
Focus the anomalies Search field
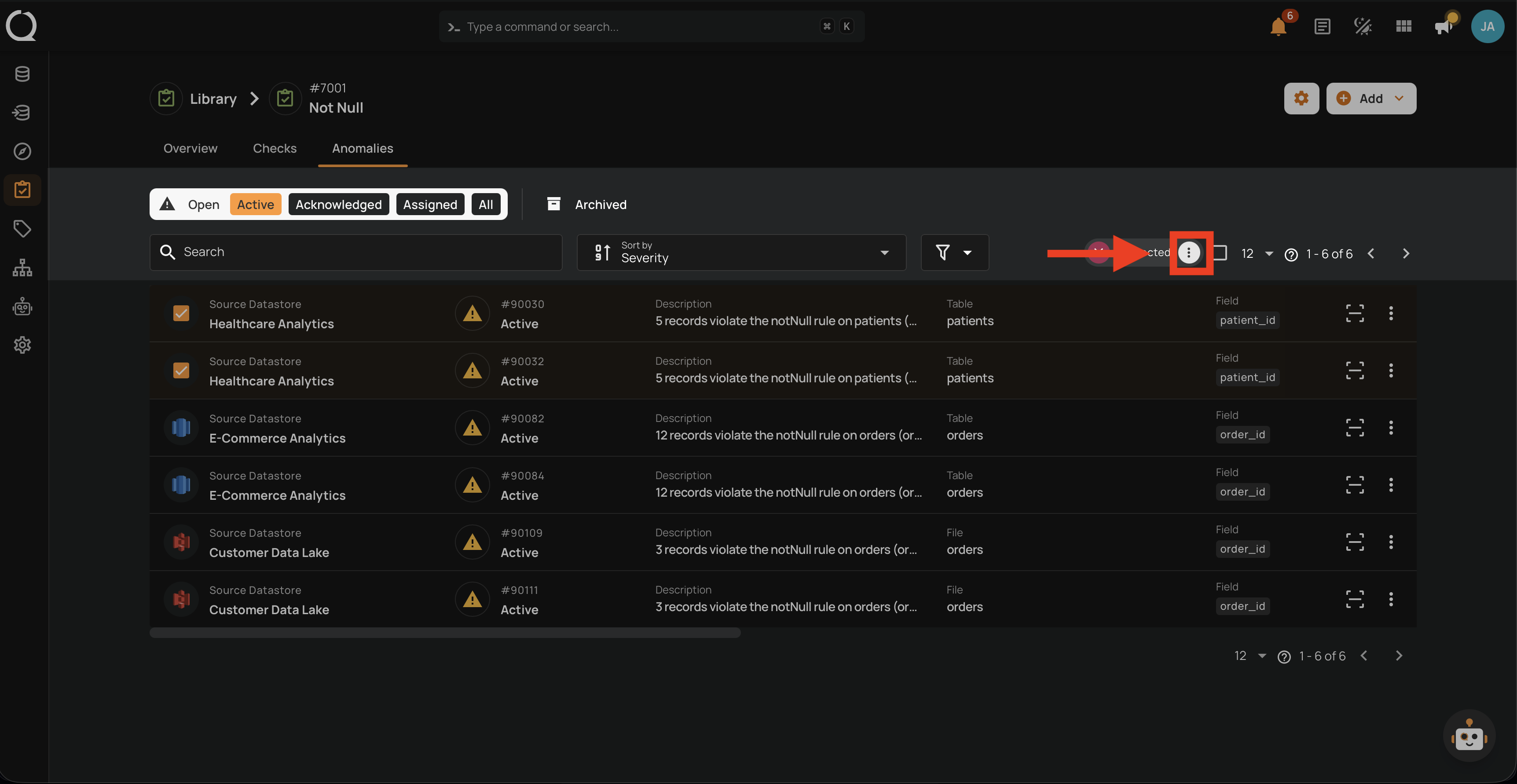click(x=355, y=253)
